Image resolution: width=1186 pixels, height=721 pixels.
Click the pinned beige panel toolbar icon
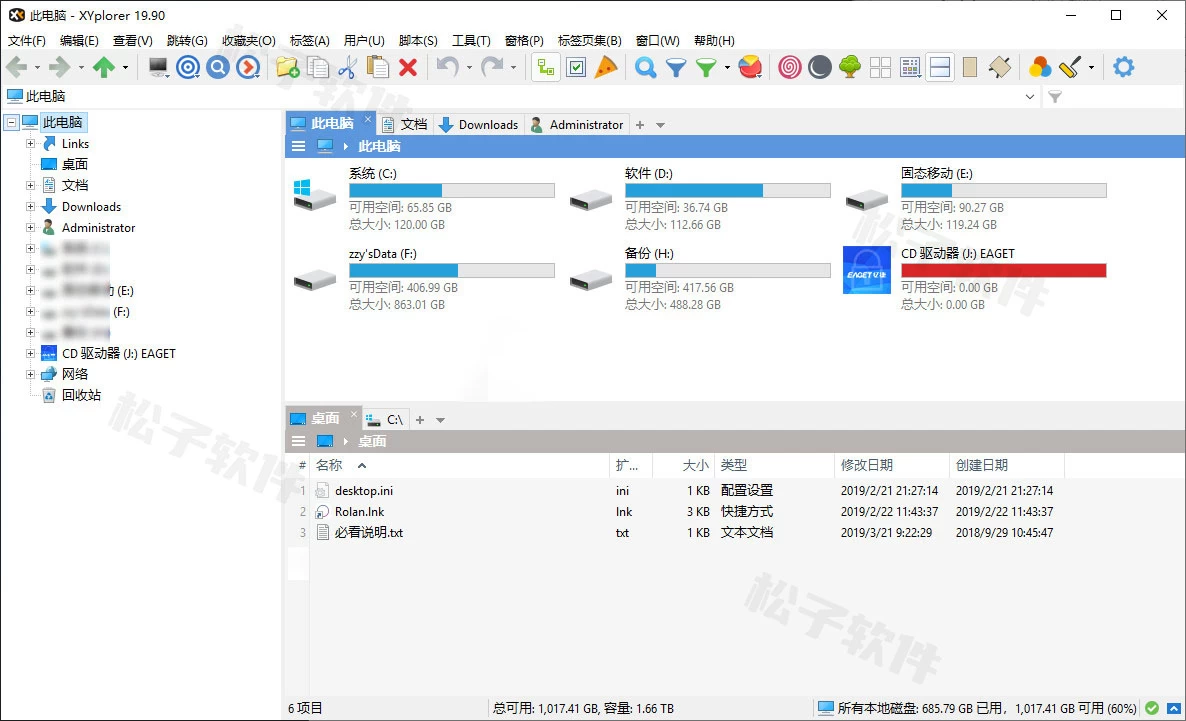1000,67
